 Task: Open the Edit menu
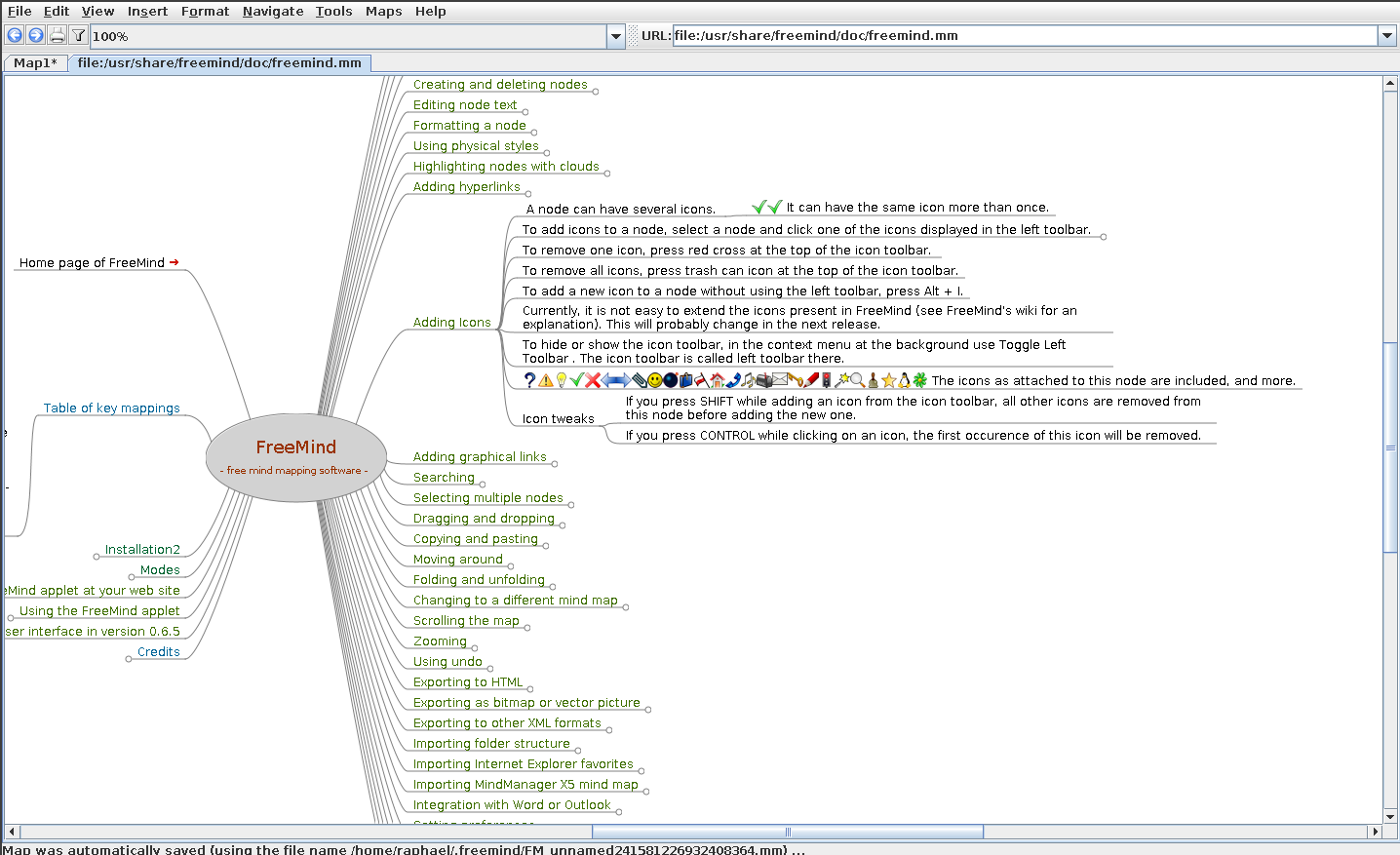[x=57, y=11]
